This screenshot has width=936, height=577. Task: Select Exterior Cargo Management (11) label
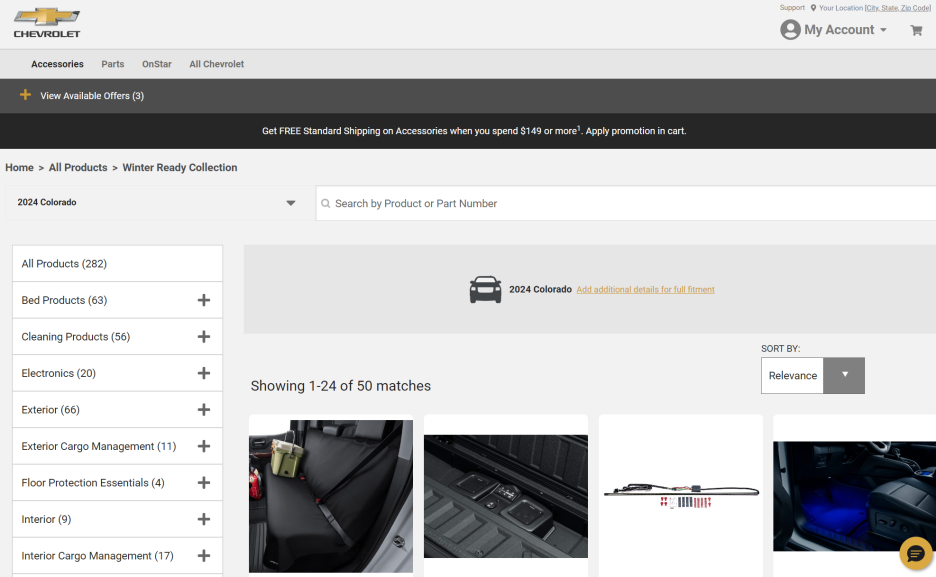point(98,446)
